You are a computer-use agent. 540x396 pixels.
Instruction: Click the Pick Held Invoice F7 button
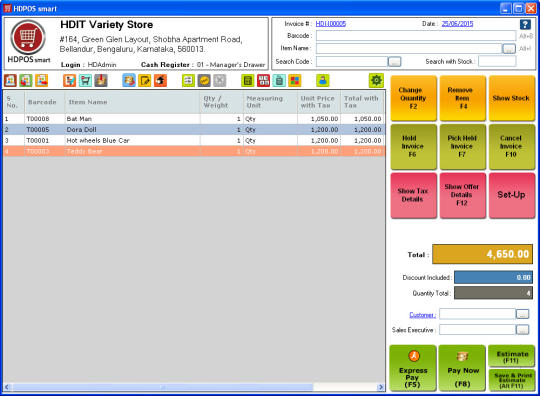pos(463,147)
